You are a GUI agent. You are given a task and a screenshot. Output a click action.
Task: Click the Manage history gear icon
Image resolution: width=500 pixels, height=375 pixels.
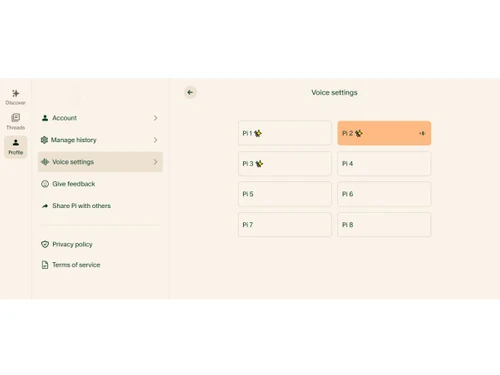(44, 140)
